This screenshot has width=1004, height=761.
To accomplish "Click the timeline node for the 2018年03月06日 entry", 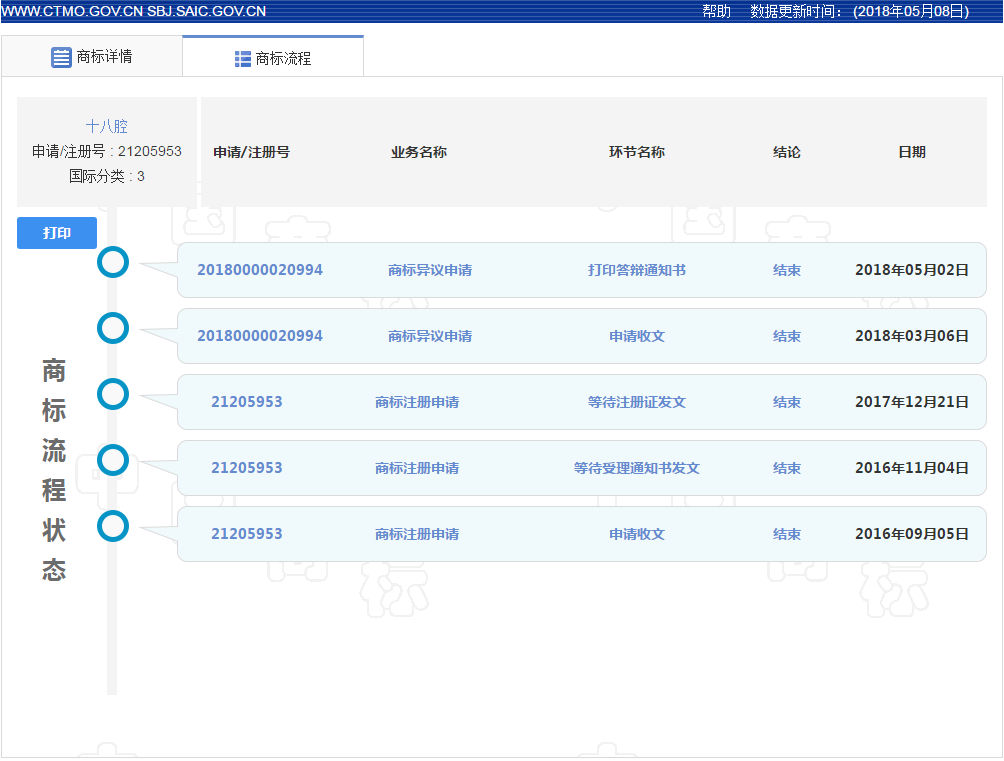I will [x=113, y=328].
